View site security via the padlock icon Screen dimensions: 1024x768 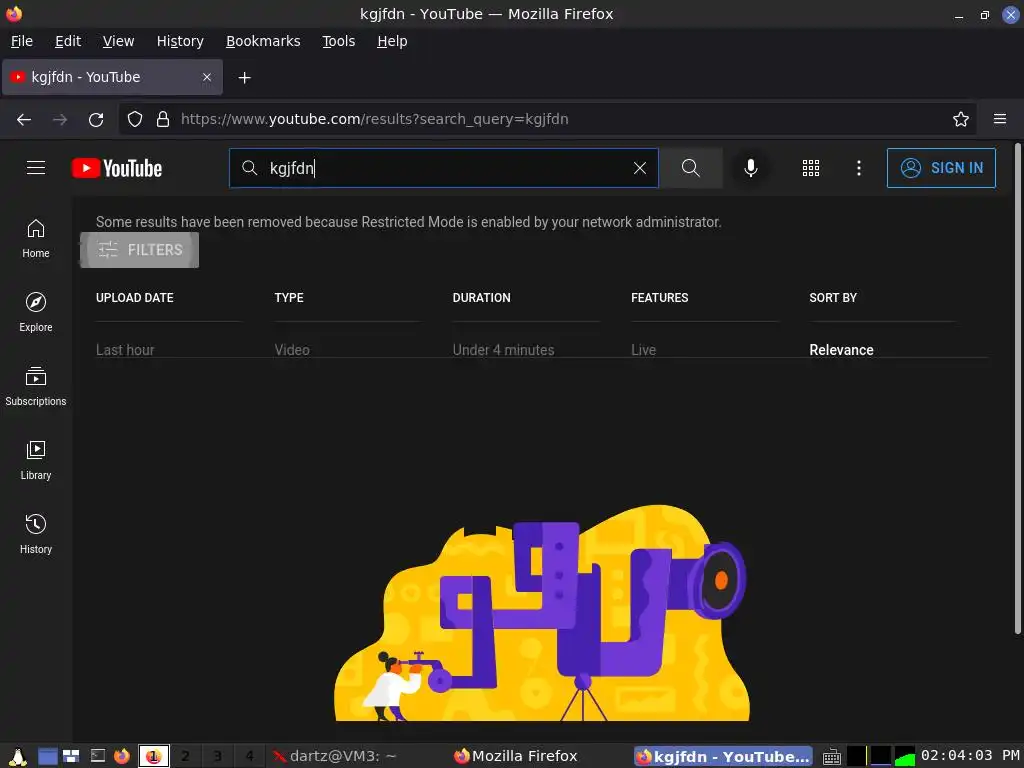pyautogui.click(x=163, y=119)
